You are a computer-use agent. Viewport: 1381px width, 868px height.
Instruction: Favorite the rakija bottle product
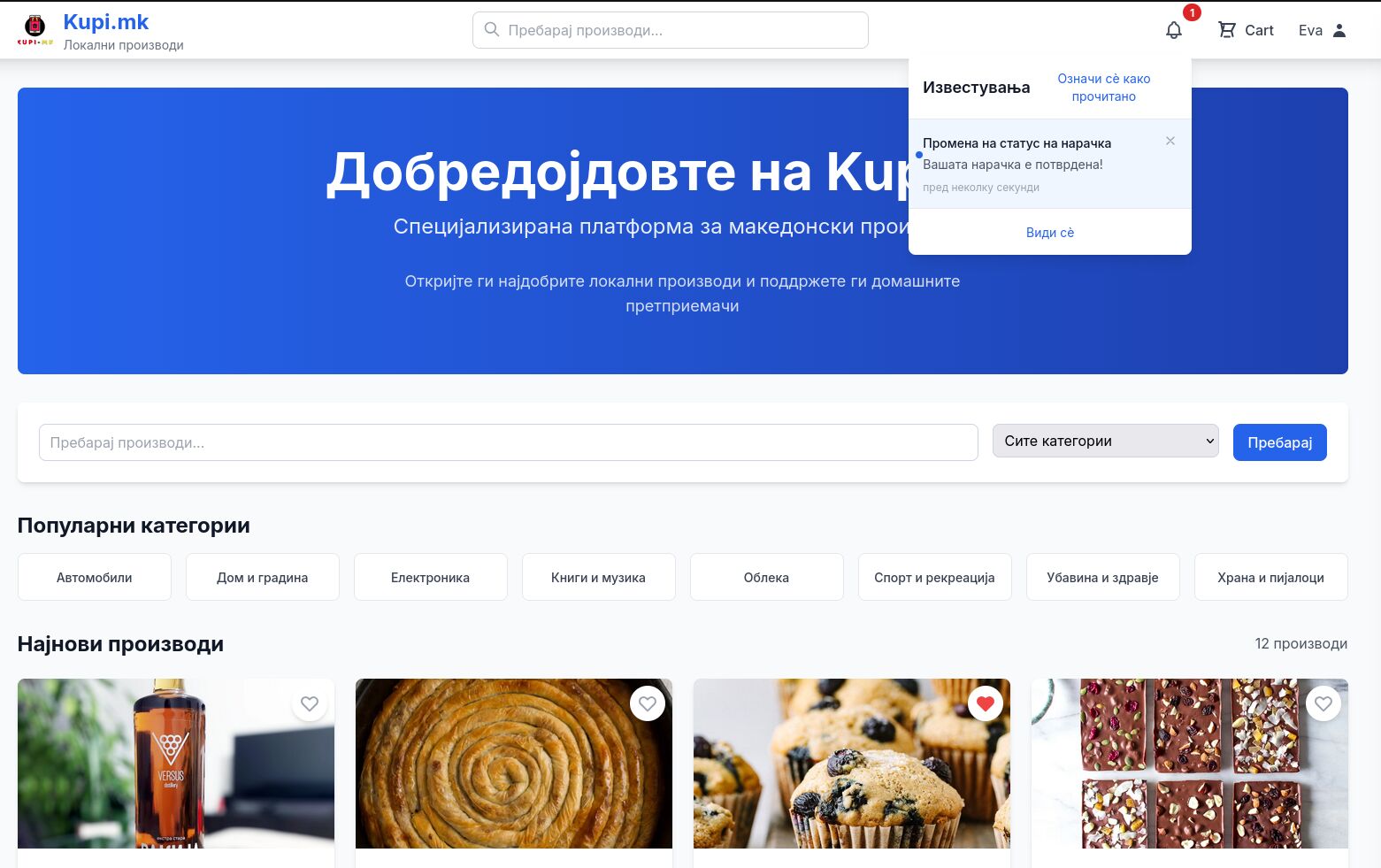(310, 704)
